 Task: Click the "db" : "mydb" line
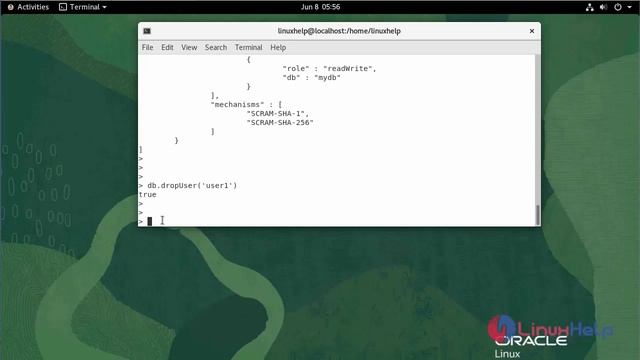point(311,78)
